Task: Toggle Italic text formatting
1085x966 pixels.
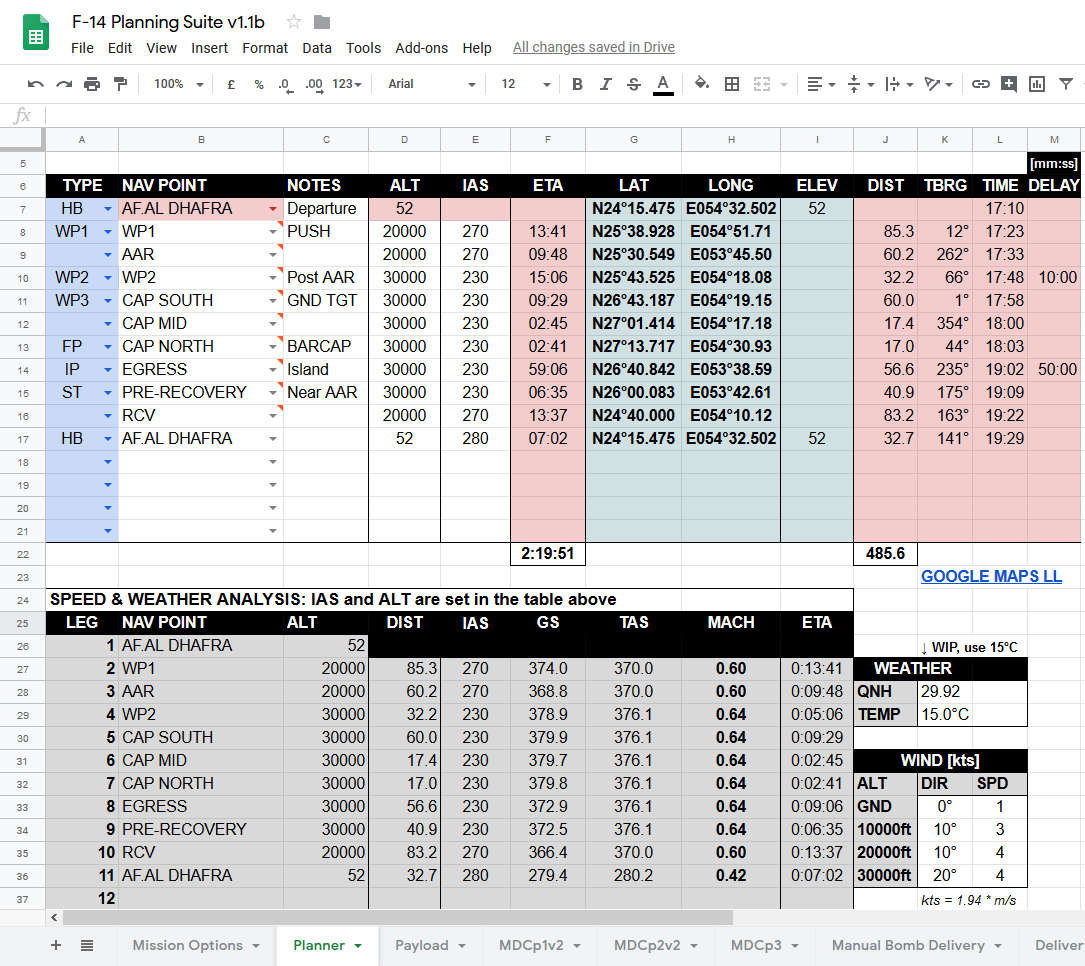Action: click(605, 84)
